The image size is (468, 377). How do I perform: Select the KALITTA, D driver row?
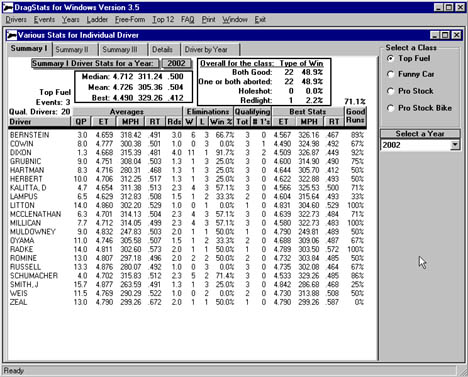[x=187, y=188]
